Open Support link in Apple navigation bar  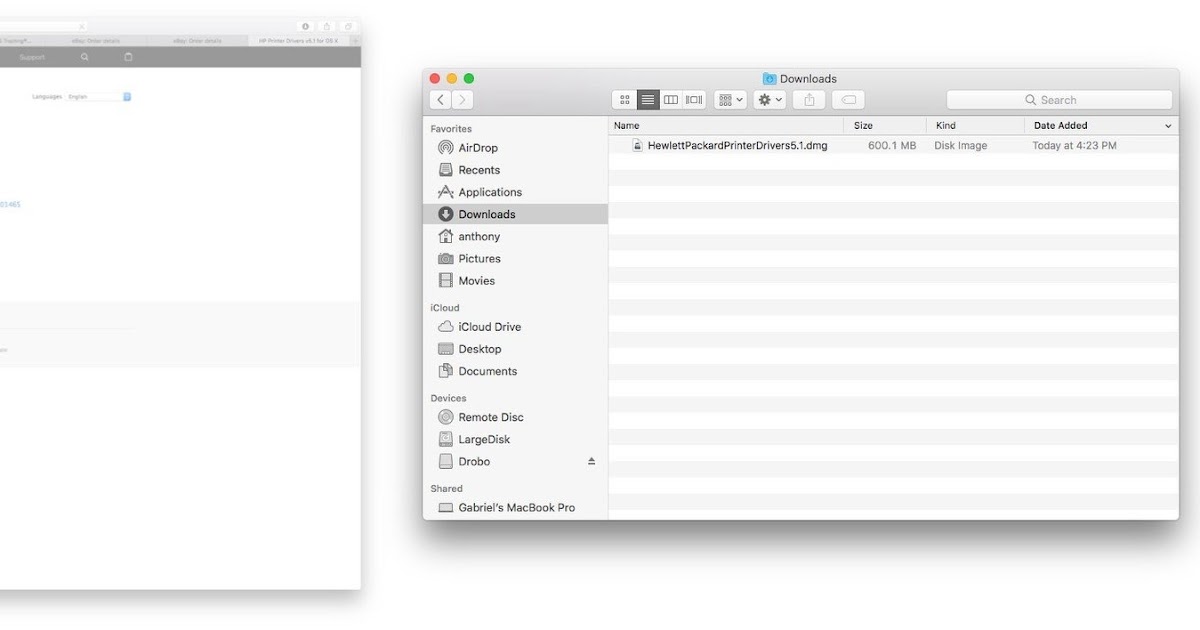(x=32, y=57)
